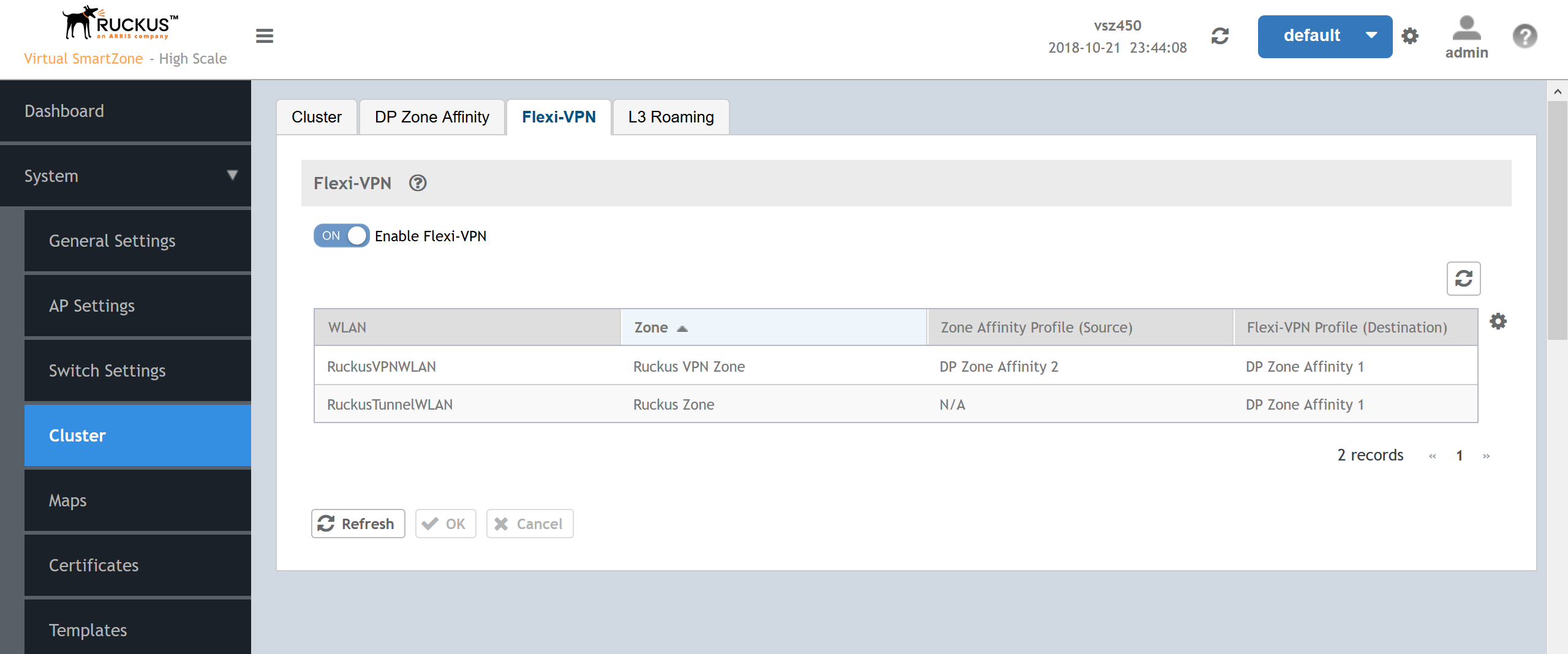Open the help question mark icon
1568x654 pixels.
1525,36
